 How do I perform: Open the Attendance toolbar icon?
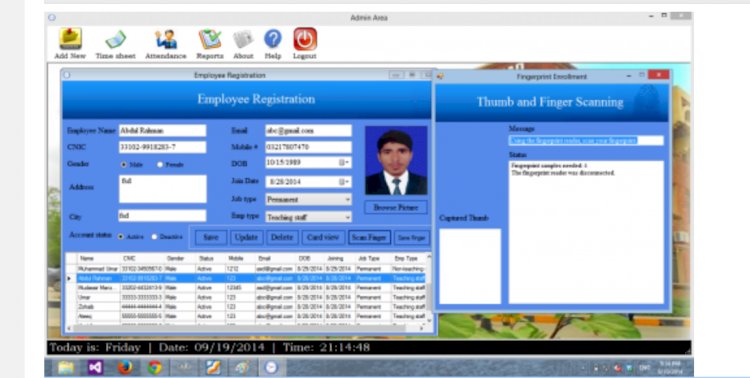pos(166,43)
